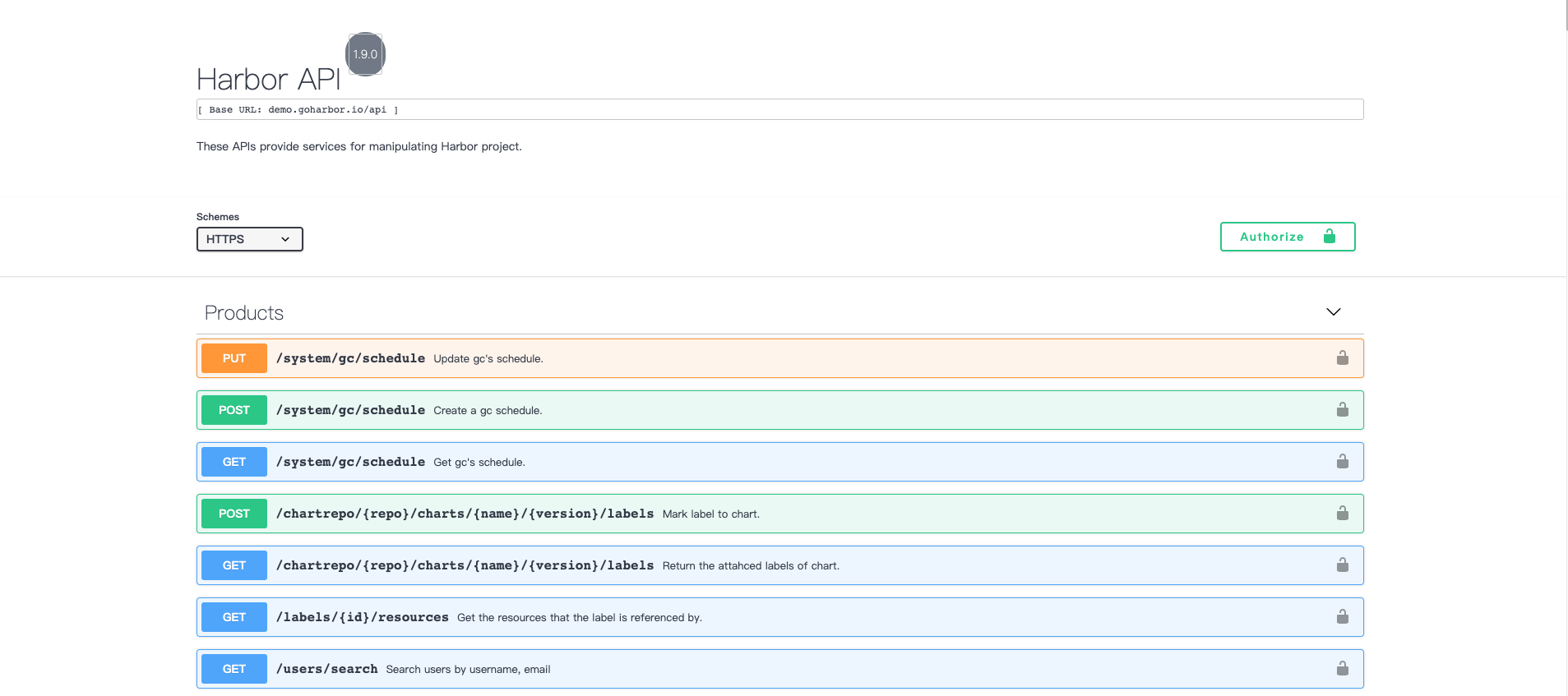
Task: Click PUT /system/gc/schedule path text
Action: pyautogui.click(x=351, y=358)
